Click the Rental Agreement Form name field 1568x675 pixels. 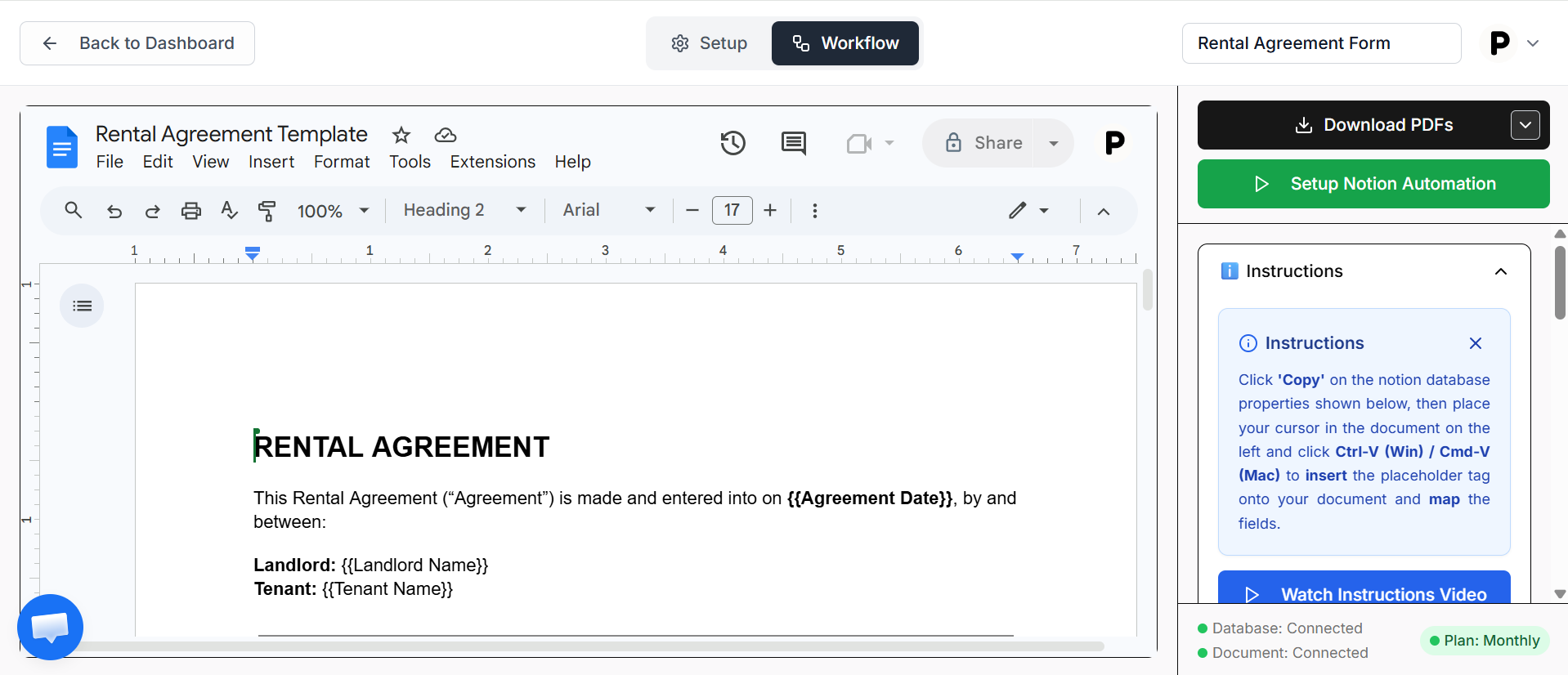pos(1321,43)
